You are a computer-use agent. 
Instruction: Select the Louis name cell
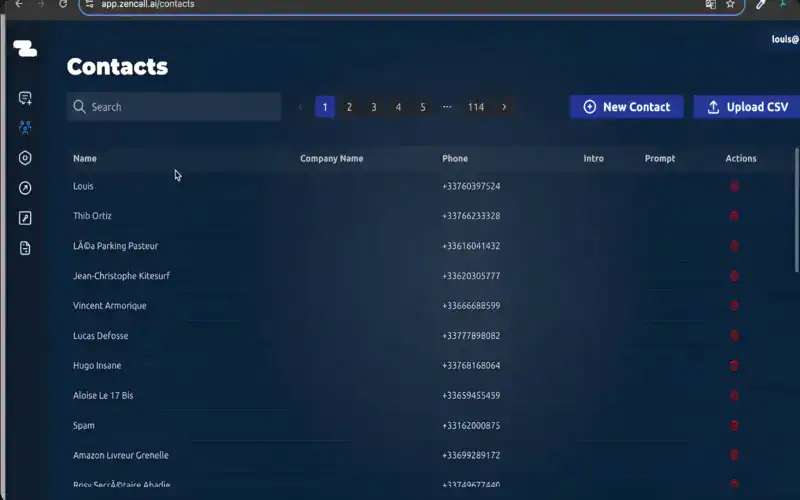pyautogui.click(x=83, y=186)
